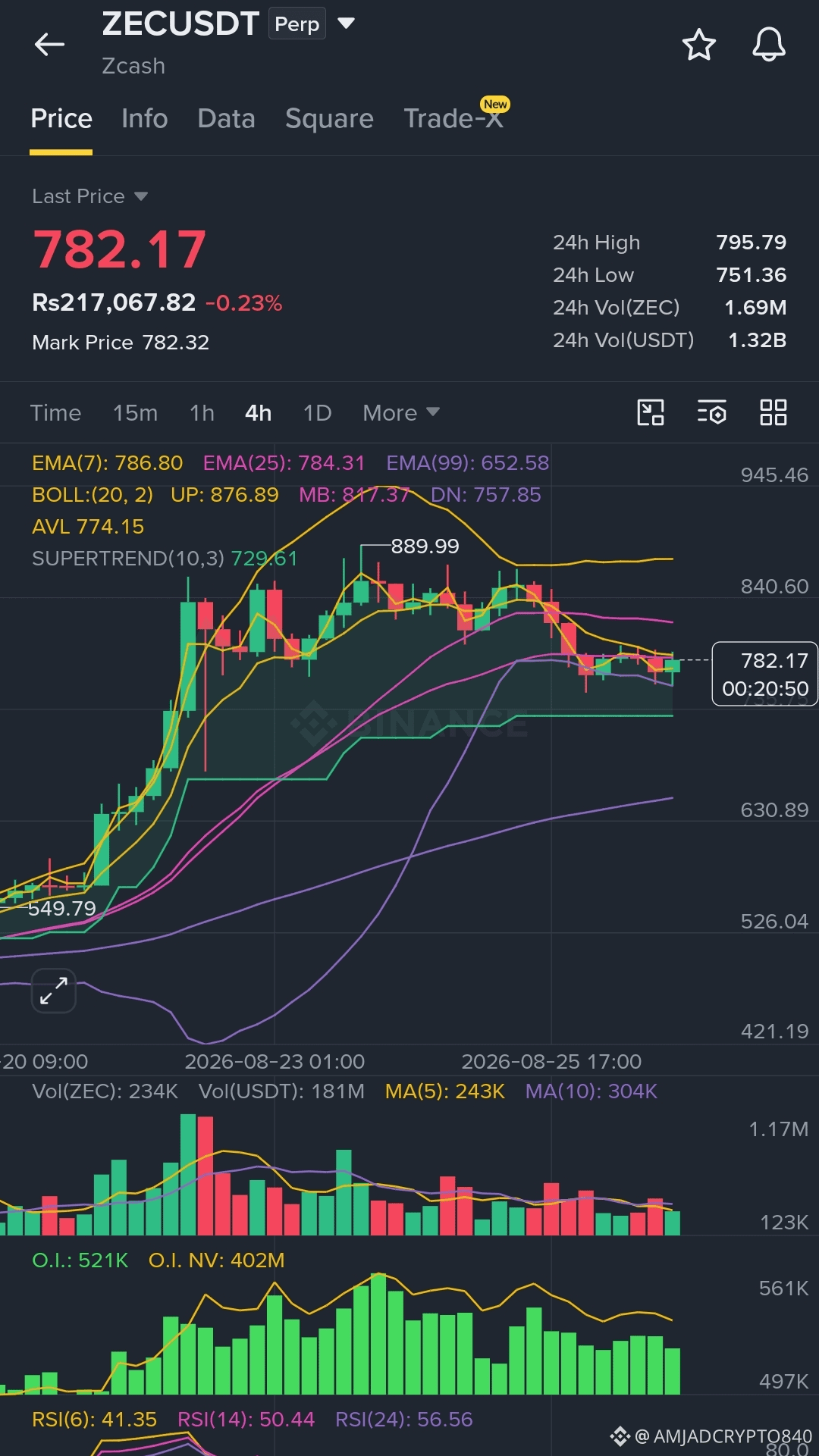The width and height of the screenshot is (819, 1456).
Task: Tap the 24h Low value 751.36
Action: tap(751, 275)
